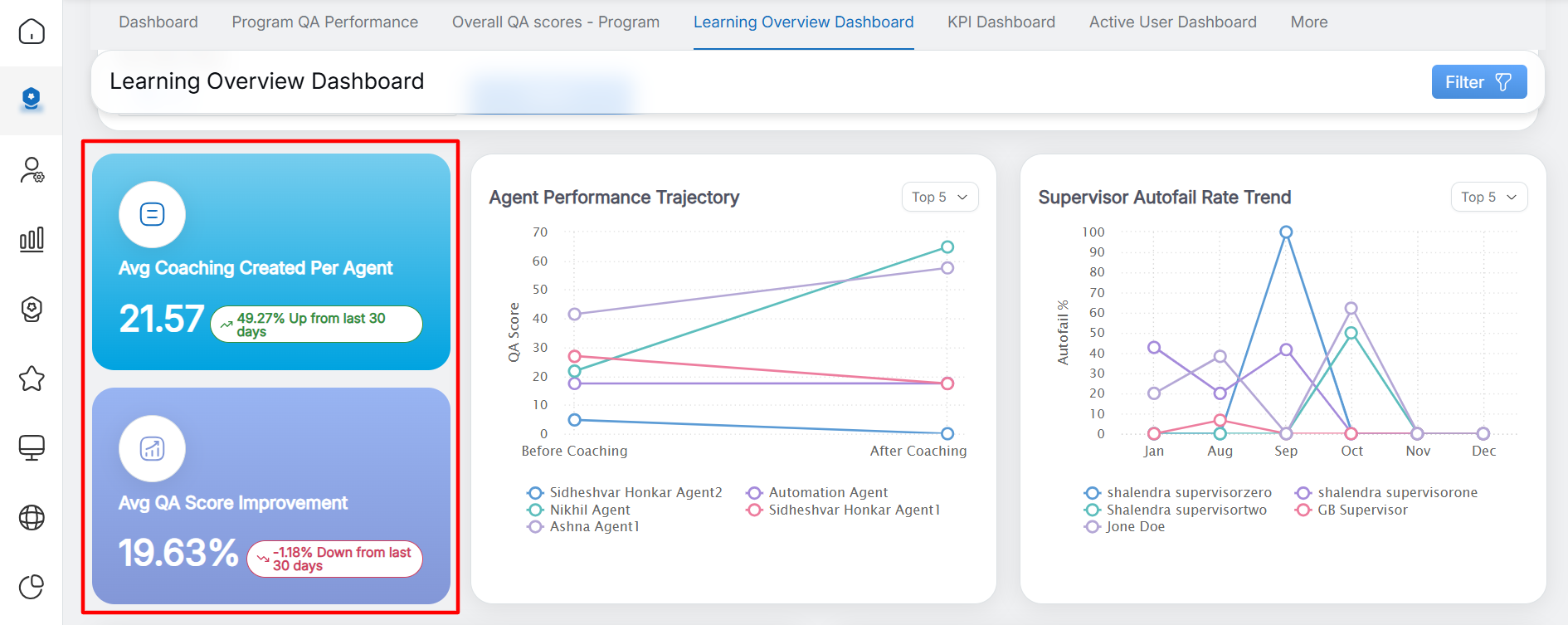Click the Avg QA Score Improvement card icon
This screenshot has width=1568, height=625.
tap(152, 448)
